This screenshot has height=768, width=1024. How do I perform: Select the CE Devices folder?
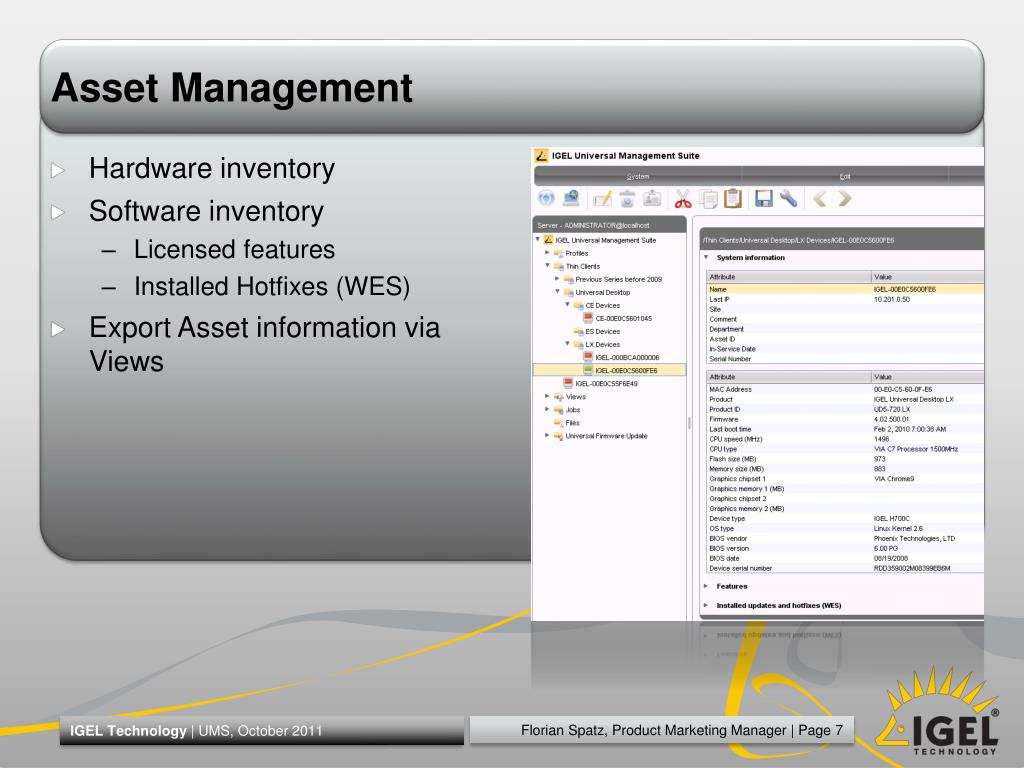click(603, 306)
